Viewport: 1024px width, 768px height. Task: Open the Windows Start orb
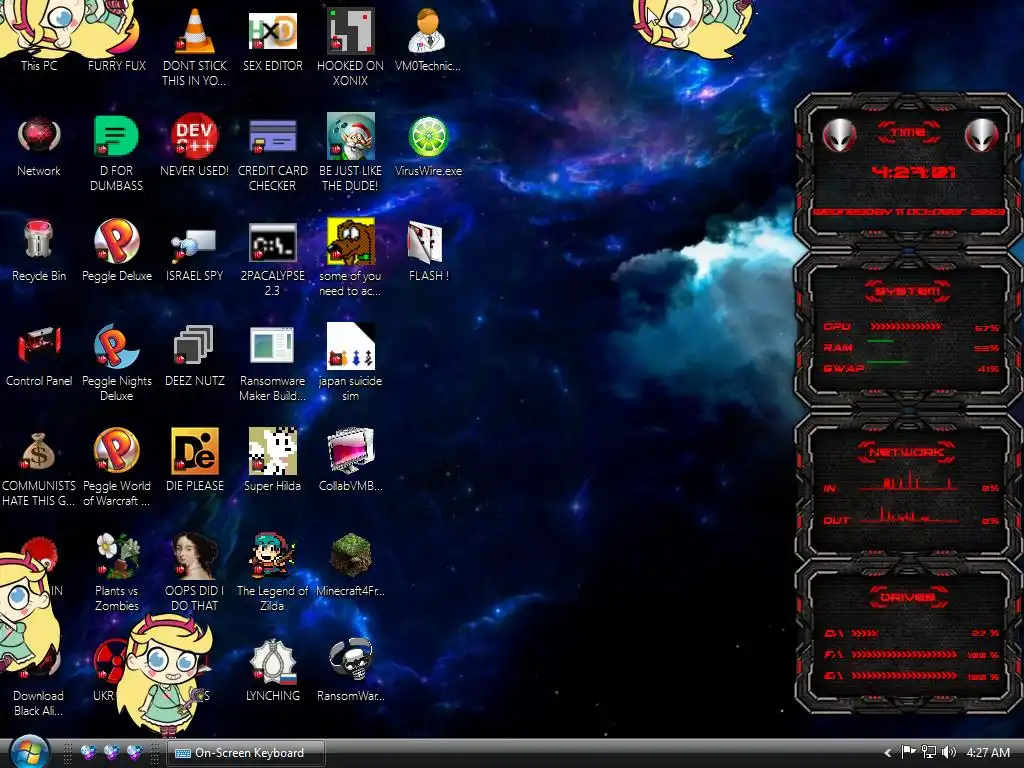[x=29, y=752]
